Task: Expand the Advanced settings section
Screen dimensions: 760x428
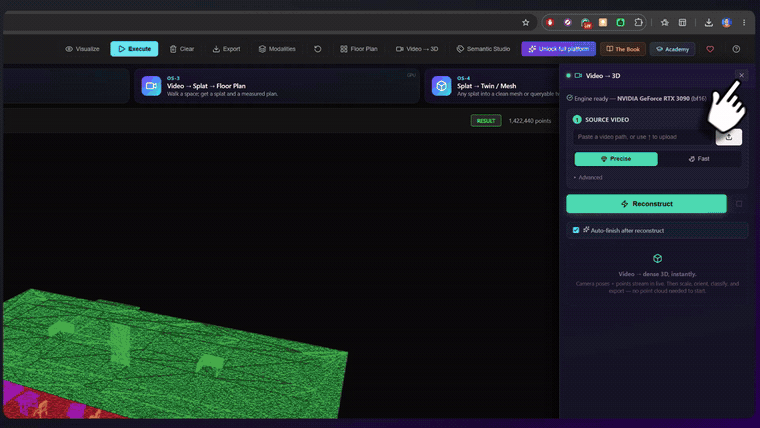Action: click(588, 177)
